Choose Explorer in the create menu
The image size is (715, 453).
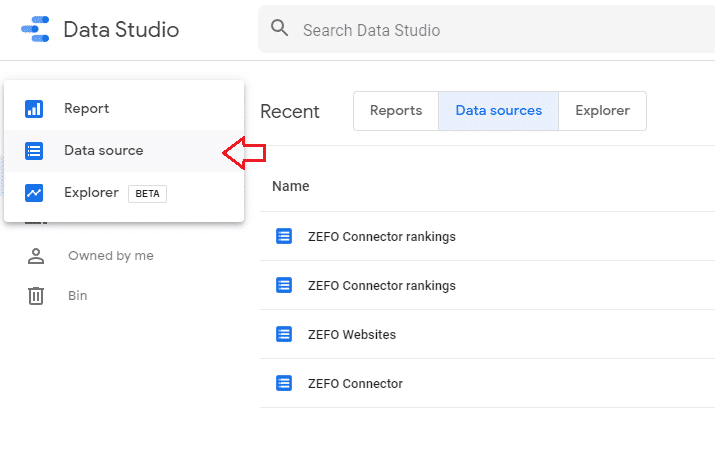point(124,193)
